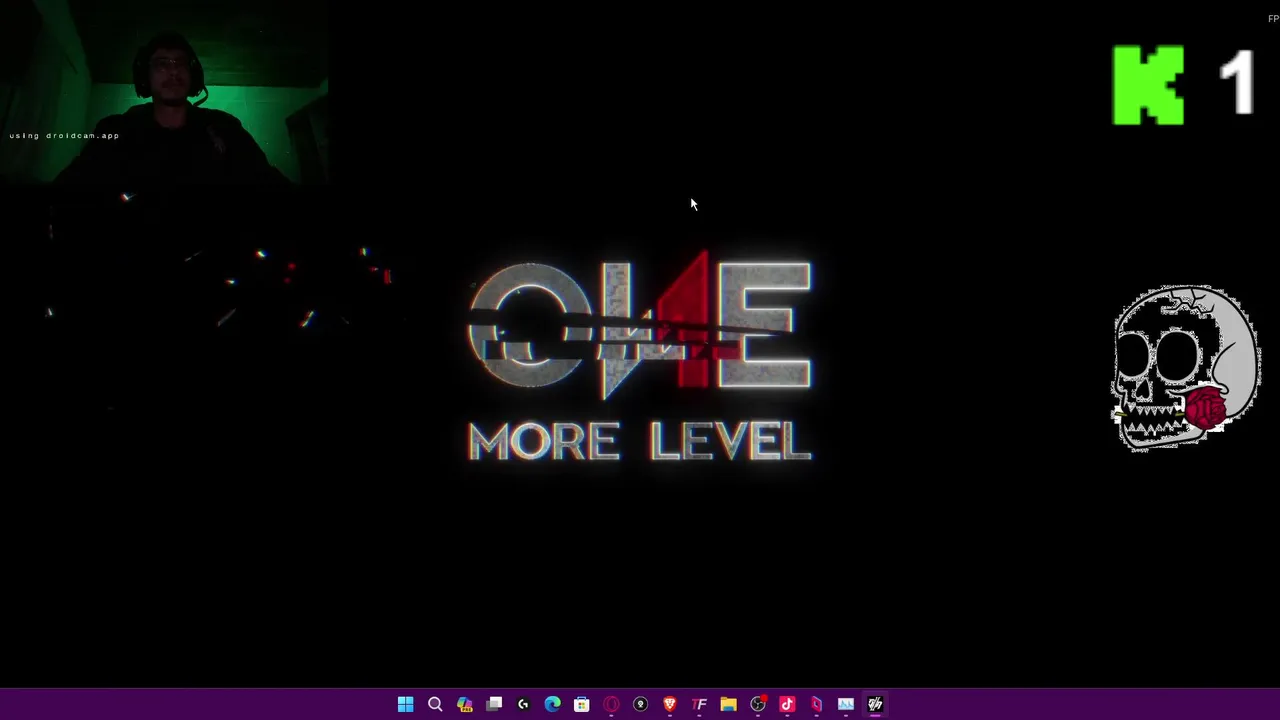This screenshot has height=720, width=1280.
Task: Open the Windows Start menu
Action: pyautogui.click(x=406, y=704)
